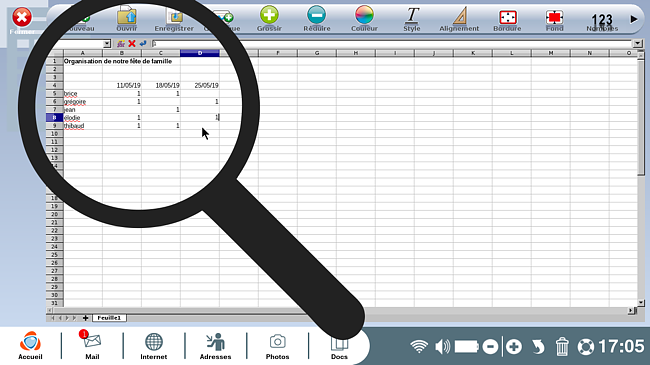Open Mail from the bottom dock
Viewport: 650px width, 365px height.
tap(92, 345)
